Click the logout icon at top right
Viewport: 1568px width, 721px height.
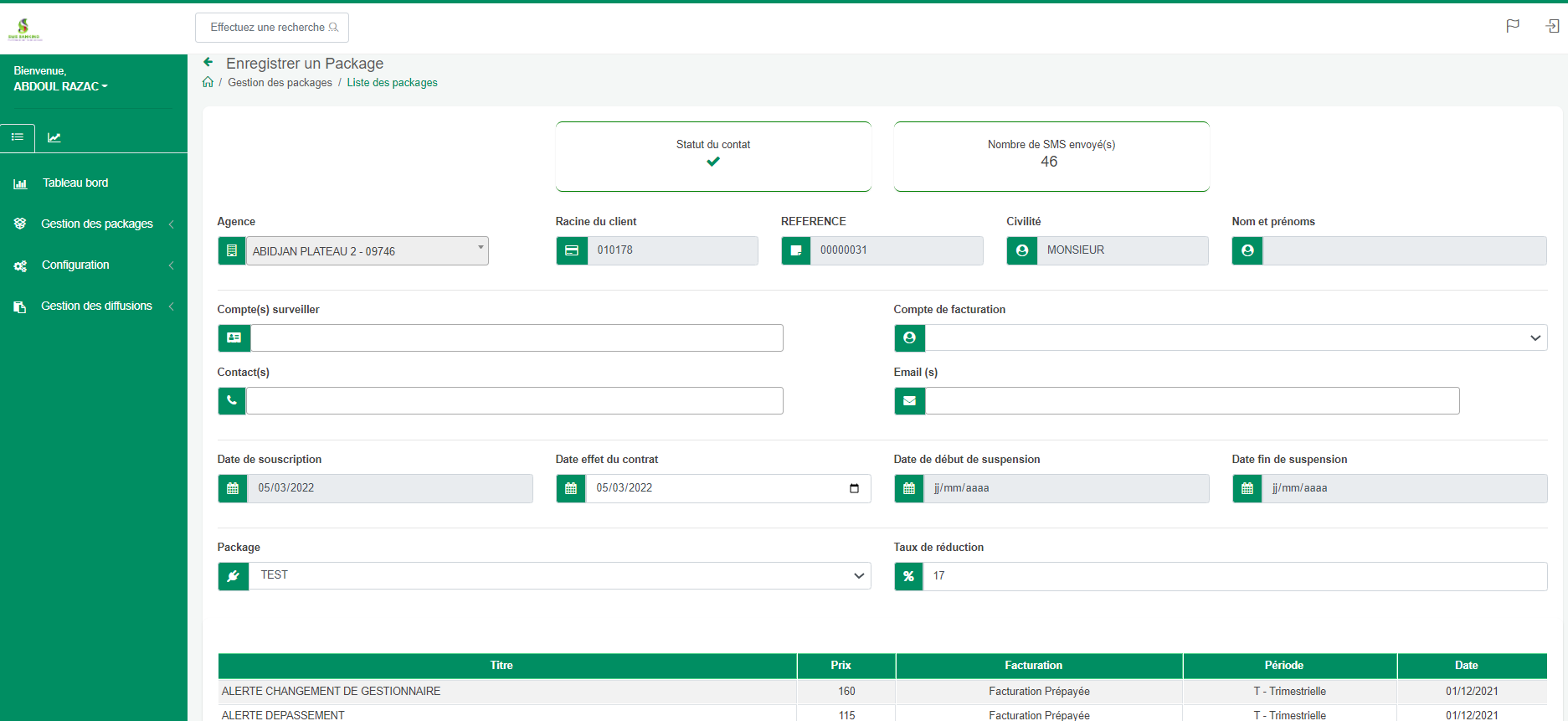1552,26
